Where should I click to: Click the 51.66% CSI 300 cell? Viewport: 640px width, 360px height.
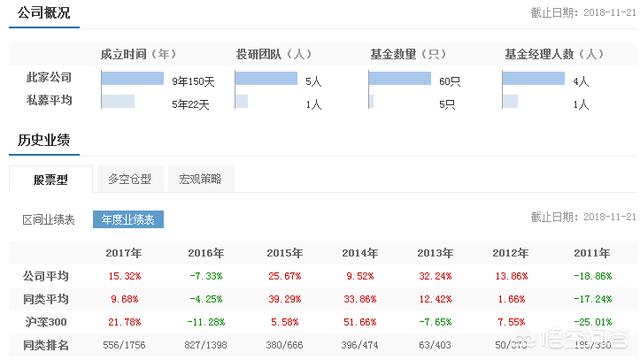point(360,322)
